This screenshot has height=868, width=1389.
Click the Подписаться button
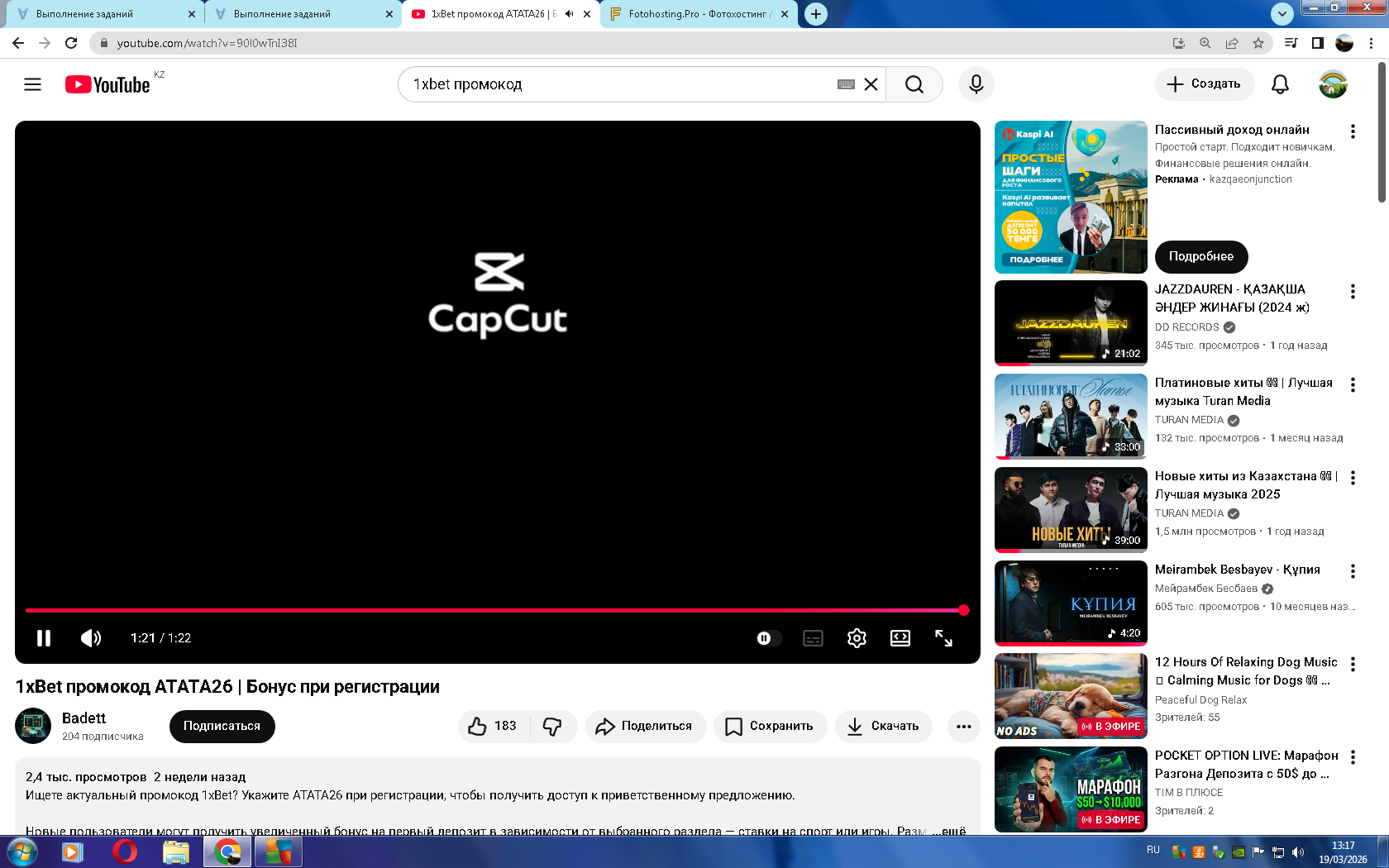pos(222,726)
